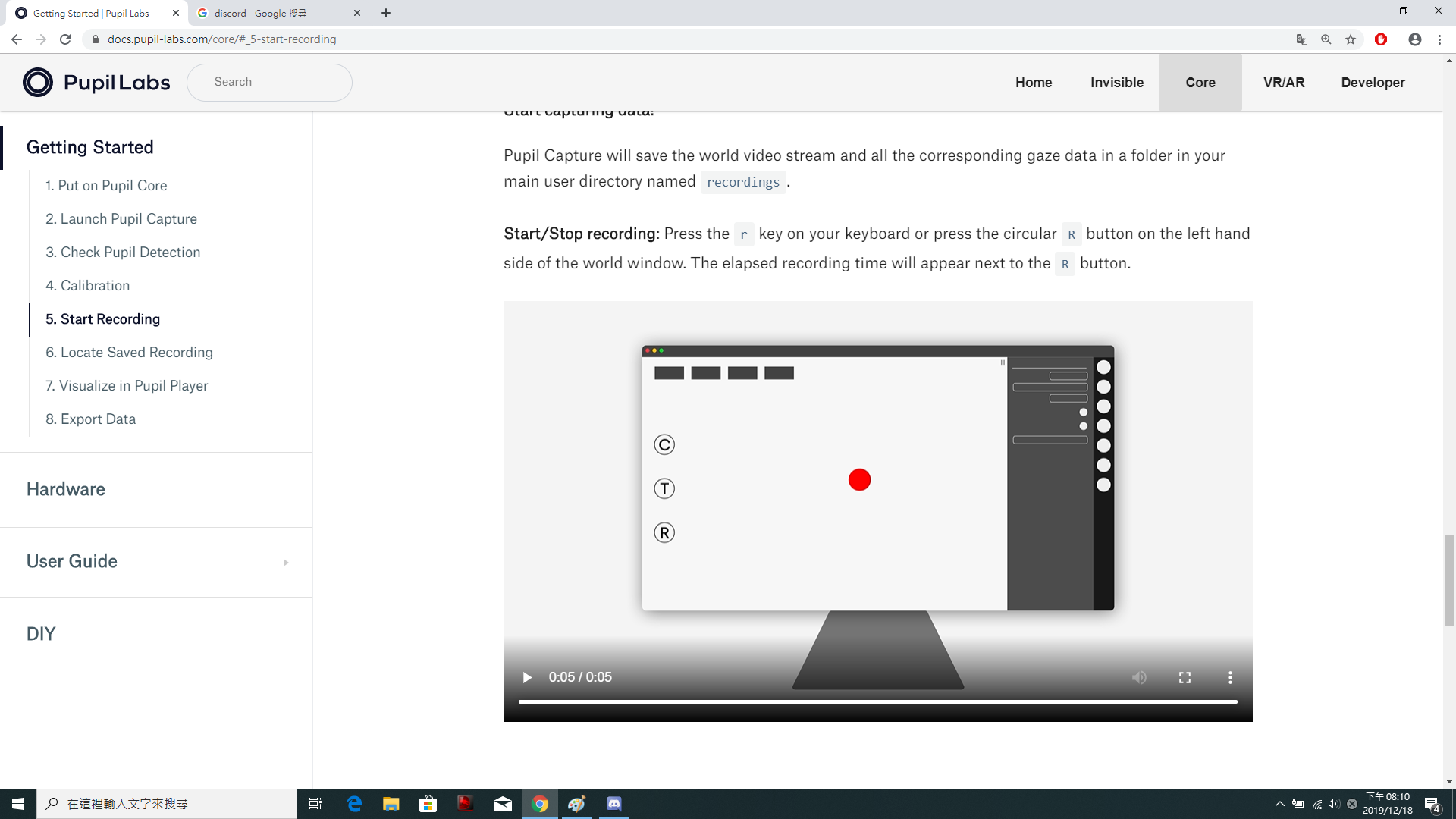
Task: Open the network status tray icon
Action: pos(1317,804)
